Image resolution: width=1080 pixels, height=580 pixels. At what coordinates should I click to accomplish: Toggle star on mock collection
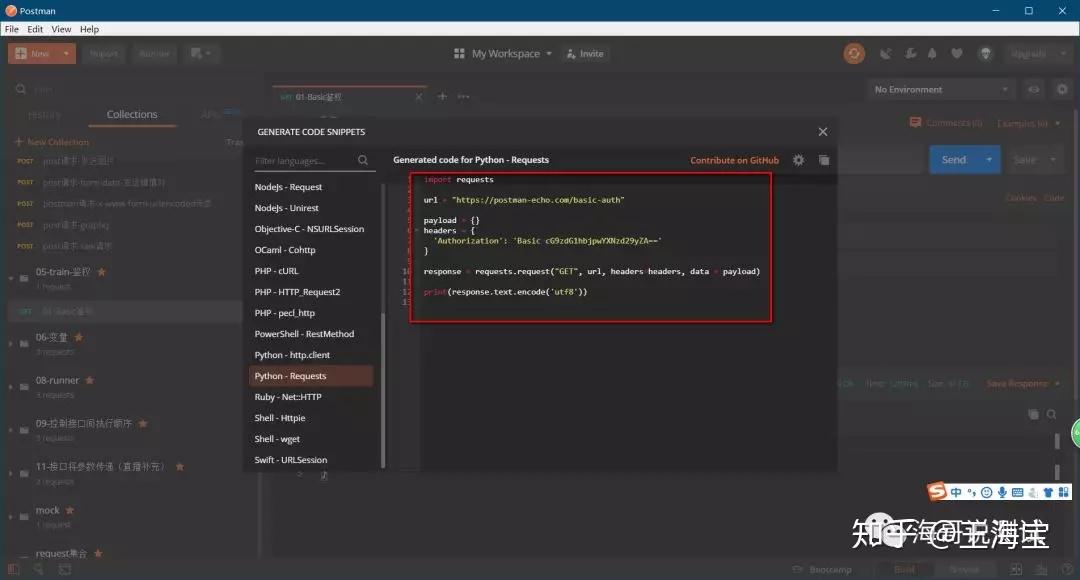70,510
